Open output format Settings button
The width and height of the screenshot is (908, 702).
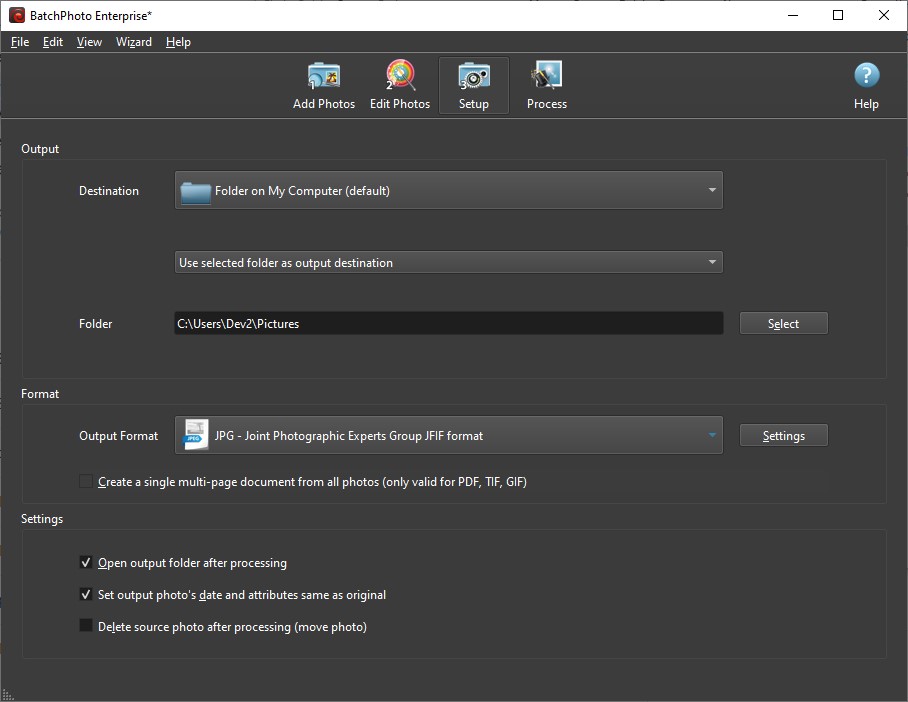point(783,436)
